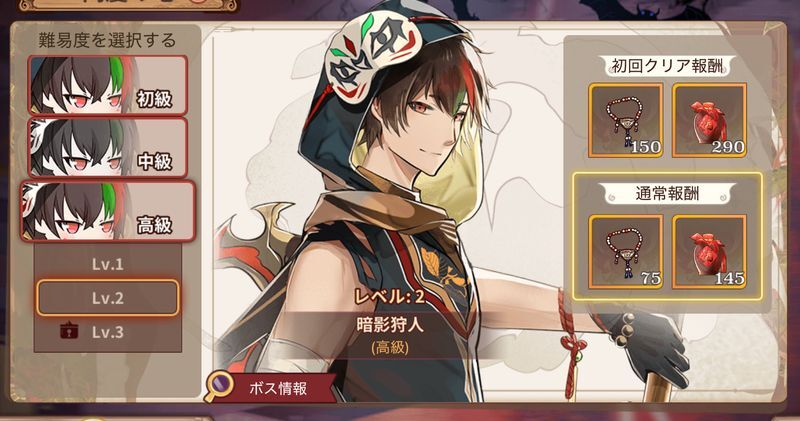Viewport: 800px width, 421px height.
Task: Click the レベル: 2 label
Action: 390,296
